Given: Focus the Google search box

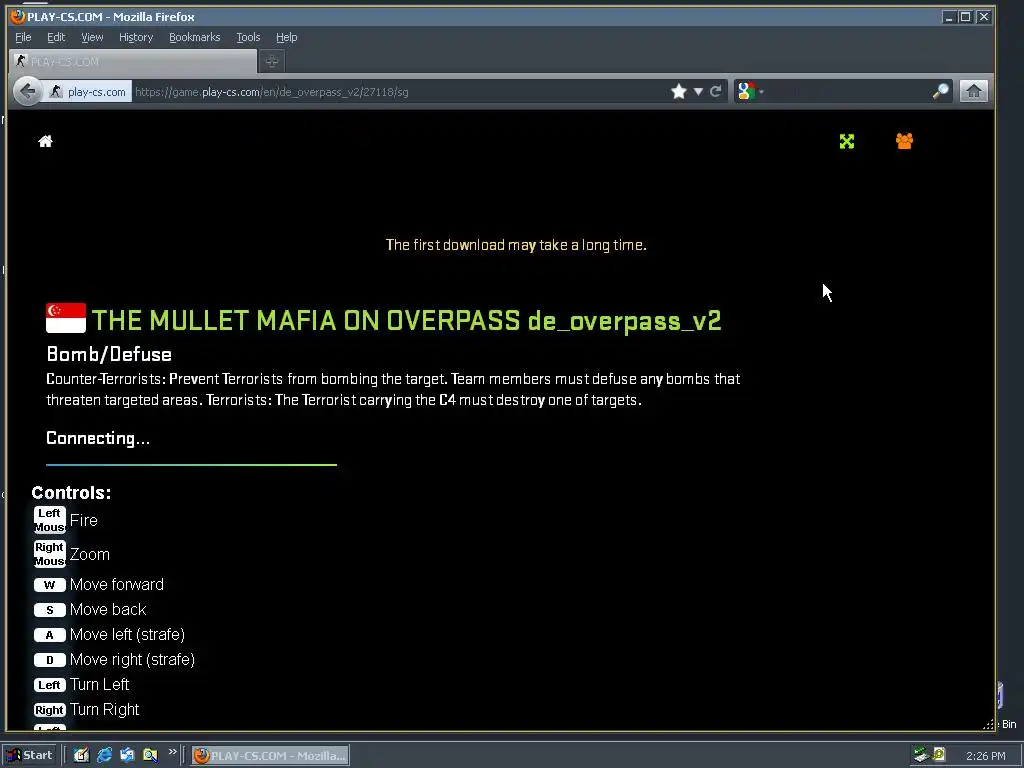Looking at the screenshot, I should coord(849,91).
